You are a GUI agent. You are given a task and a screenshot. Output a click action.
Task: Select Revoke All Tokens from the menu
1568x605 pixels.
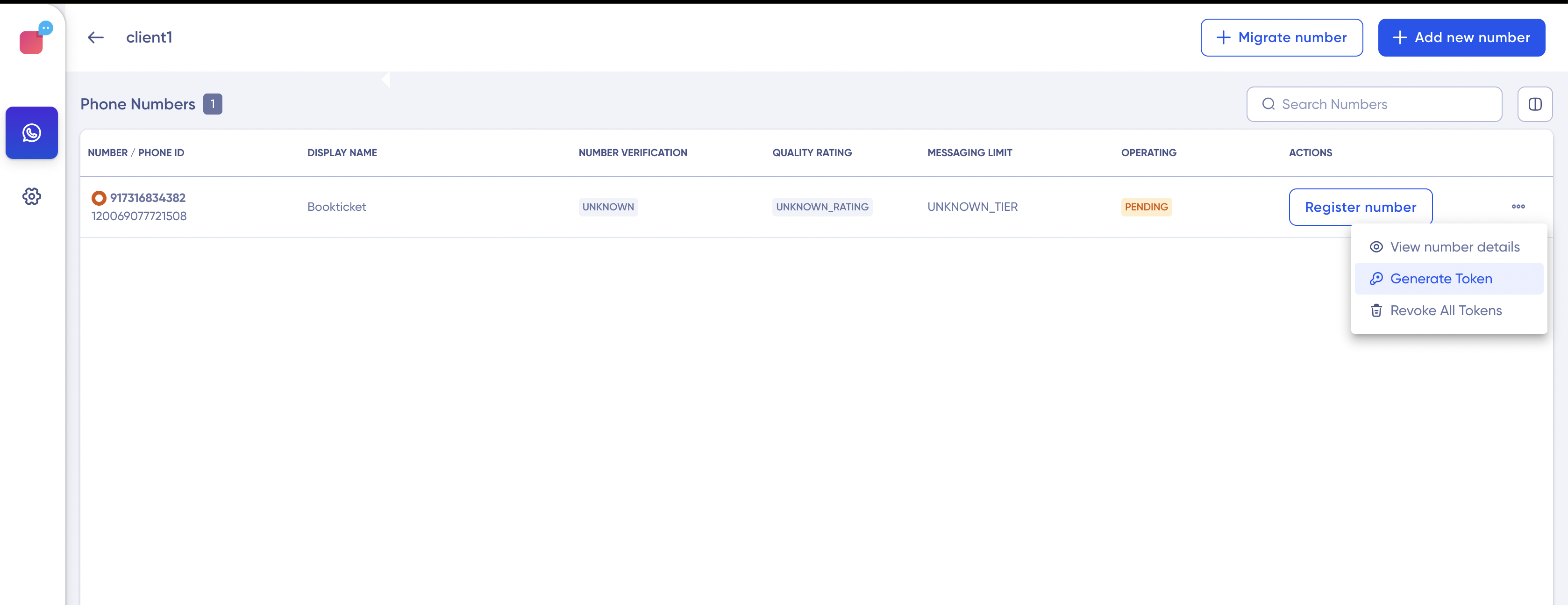coord(1446,310)
